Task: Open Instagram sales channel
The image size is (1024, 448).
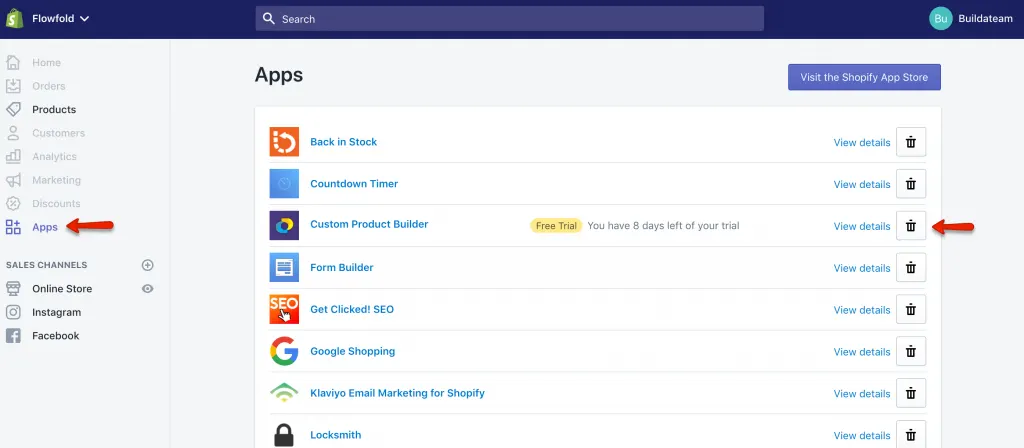Action: coord(56,312)
